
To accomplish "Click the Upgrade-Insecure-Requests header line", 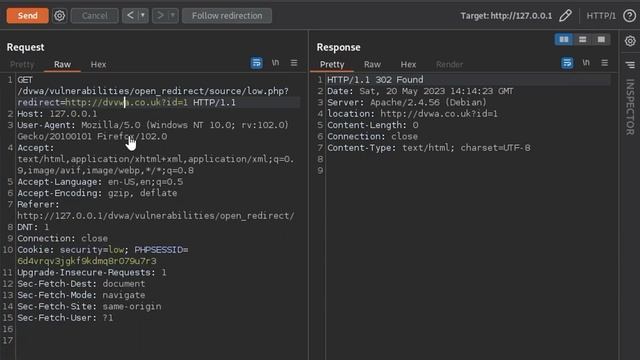I will click(x=91, y=273).
